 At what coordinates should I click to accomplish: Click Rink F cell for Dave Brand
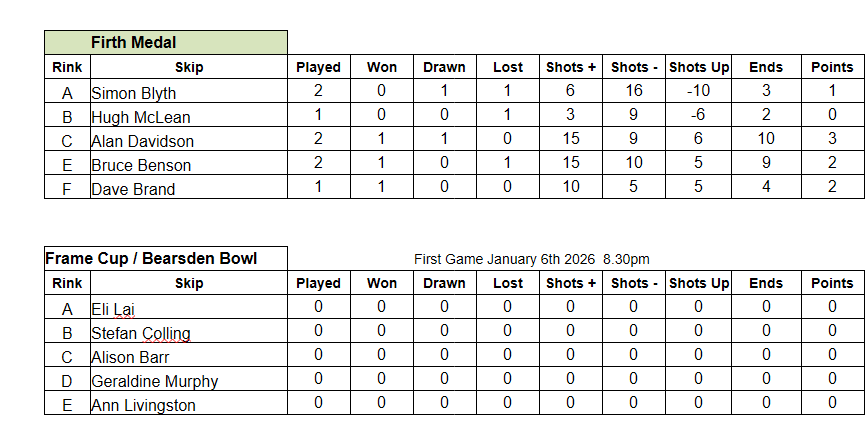tap(68, 189)
